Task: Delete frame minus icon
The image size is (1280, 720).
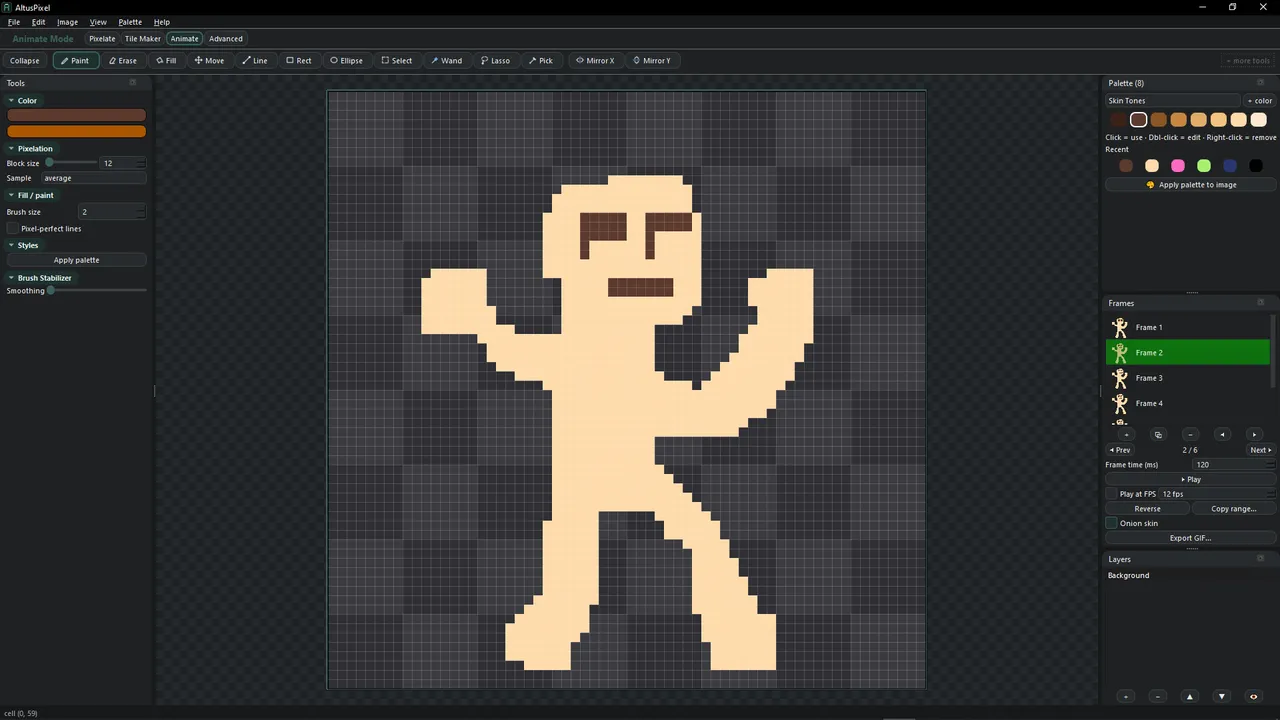Action: 1190,435
